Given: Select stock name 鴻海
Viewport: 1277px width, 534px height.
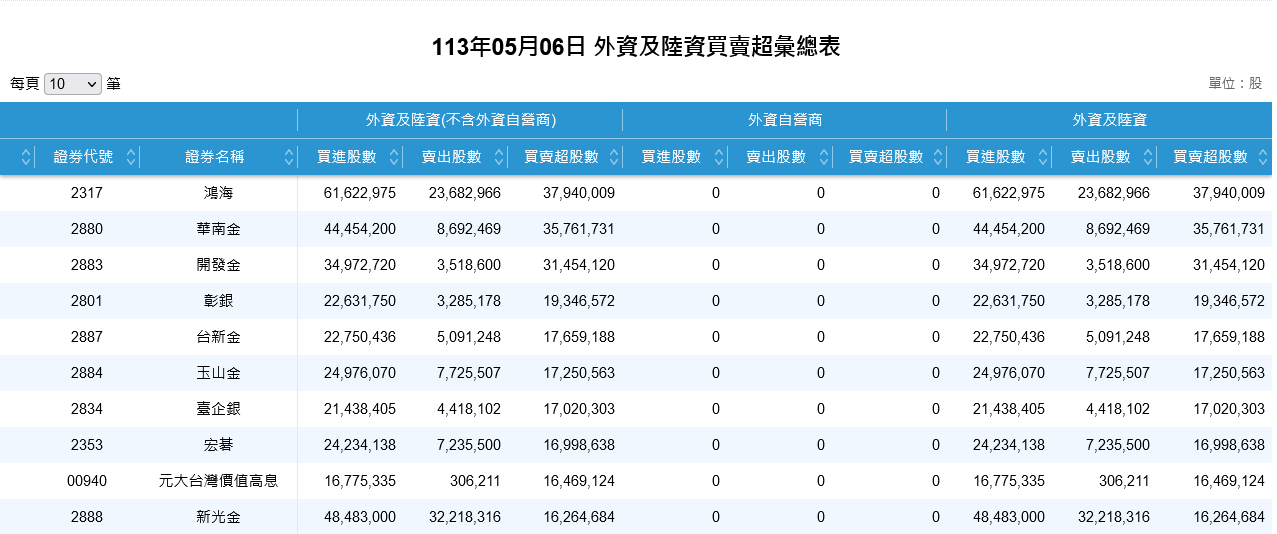Looking at the screenshot, I should (x=218, y=193).
